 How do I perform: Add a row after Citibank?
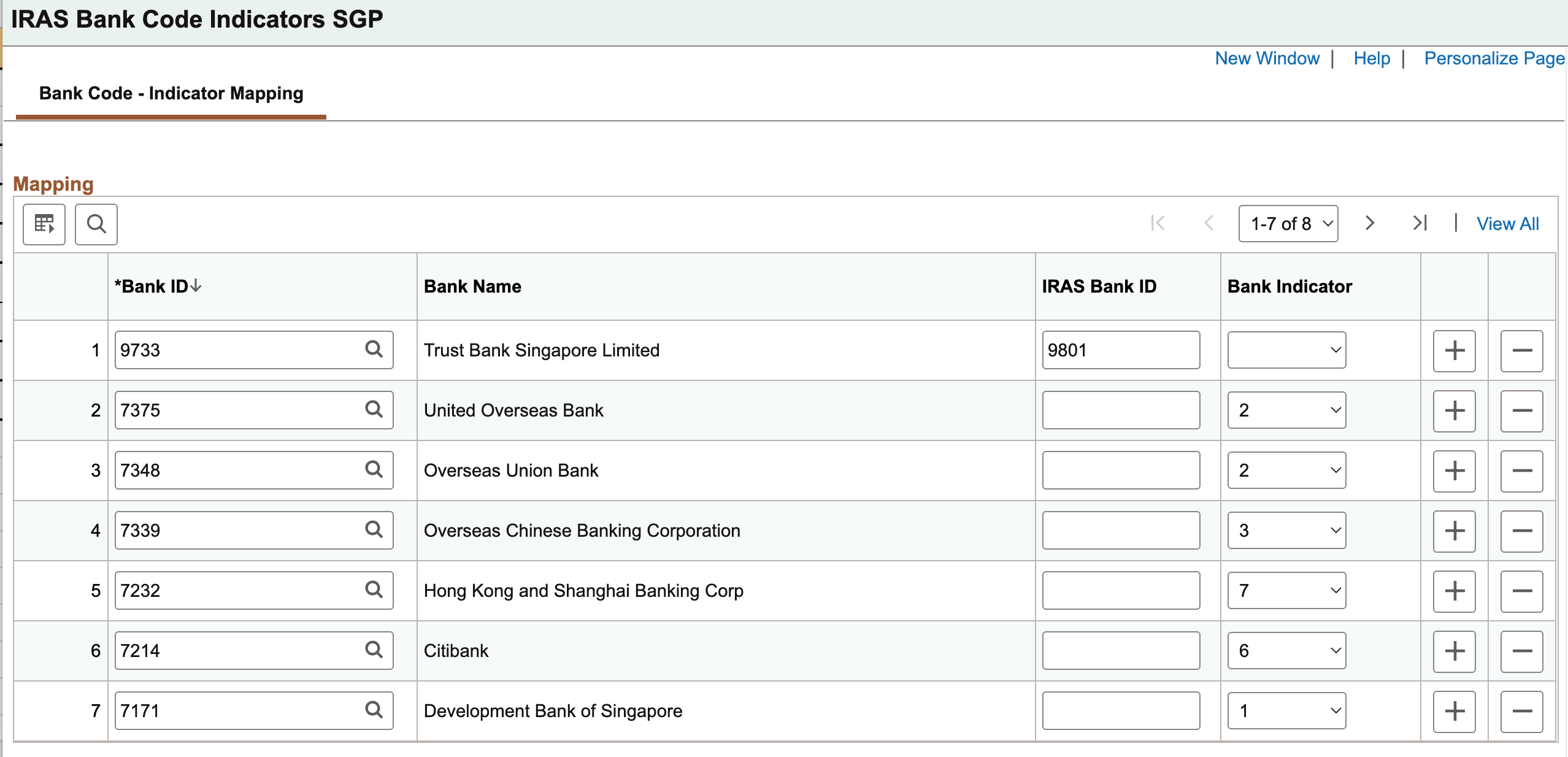1455,651
